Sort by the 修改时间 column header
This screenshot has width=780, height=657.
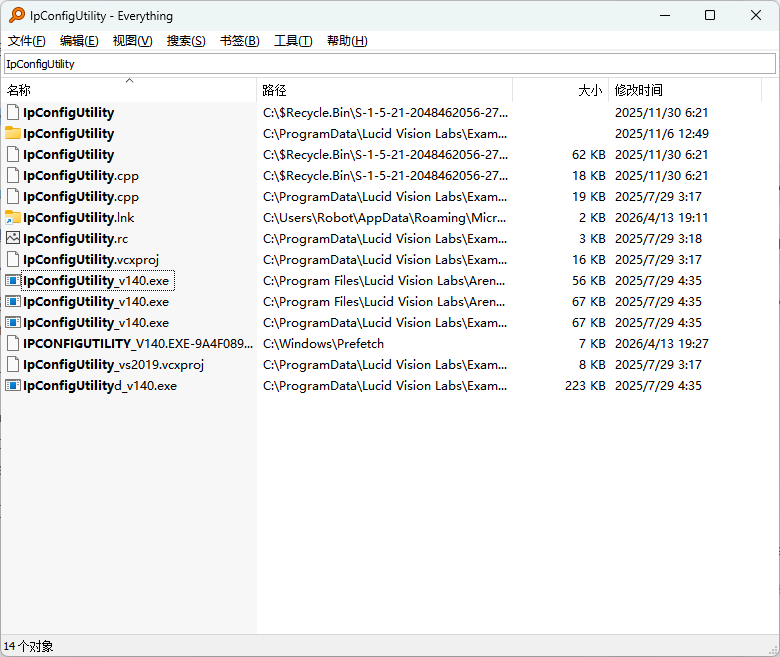[685, 90]
